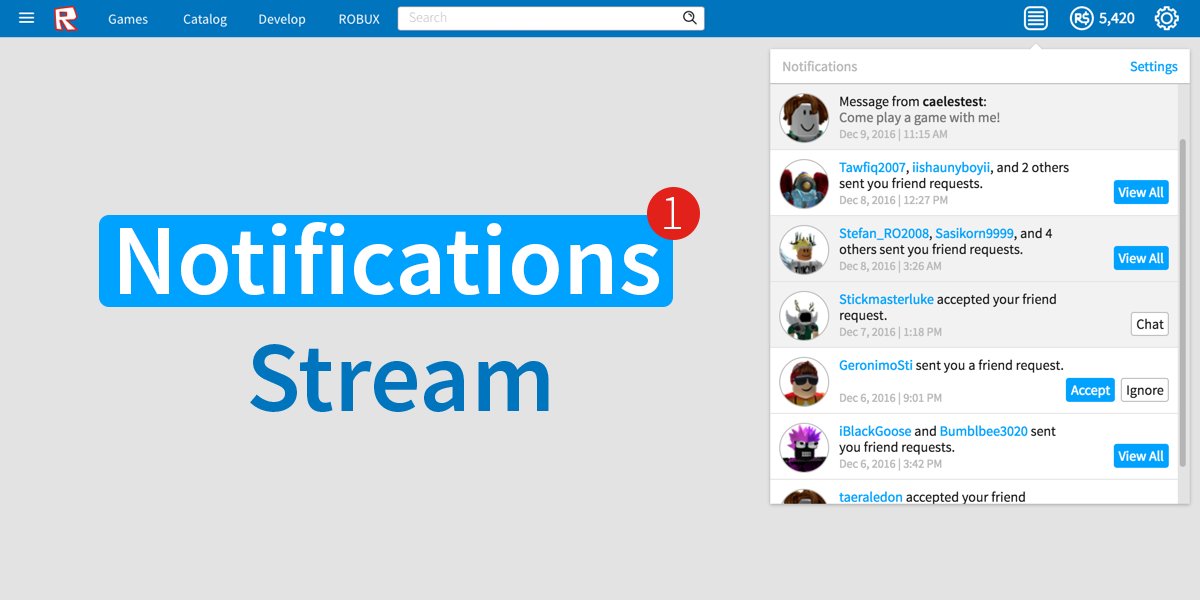Click the purple-haired iBlackGoose avatar
Viewport: 1200px width, 600px height.
coord(804,448)
